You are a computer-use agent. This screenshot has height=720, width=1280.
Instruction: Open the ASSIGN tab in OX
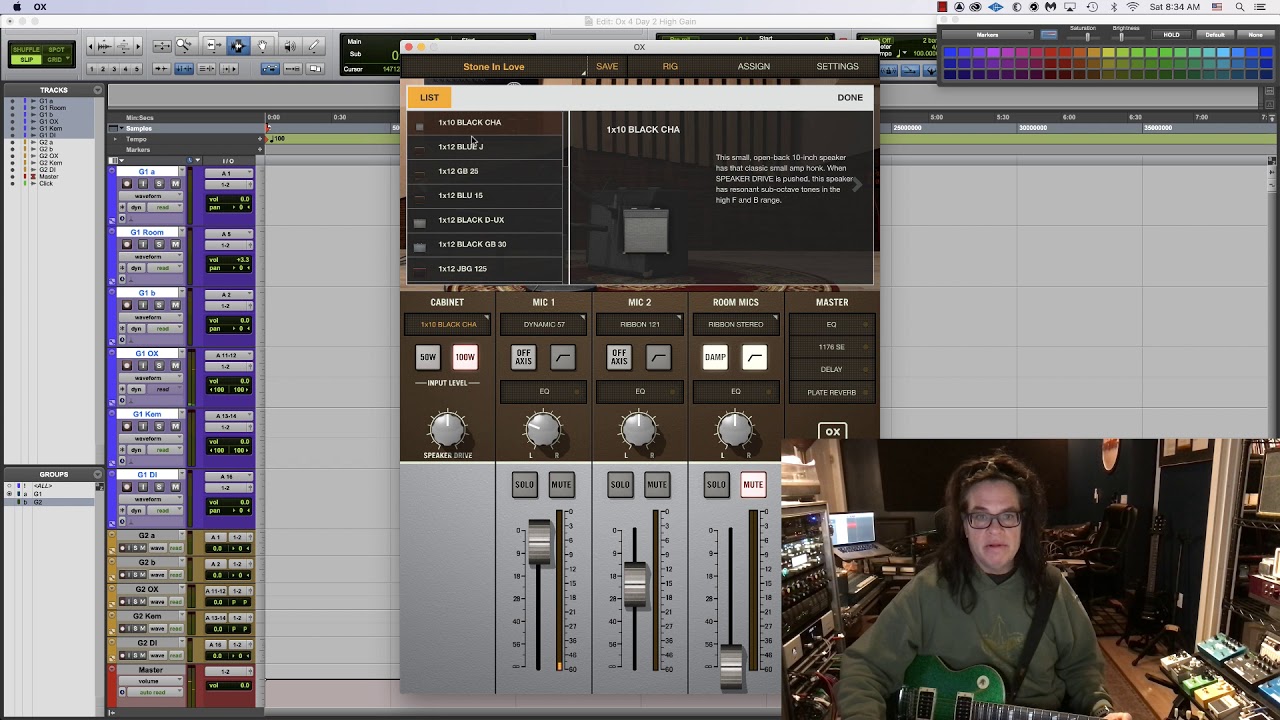[754, 67]
